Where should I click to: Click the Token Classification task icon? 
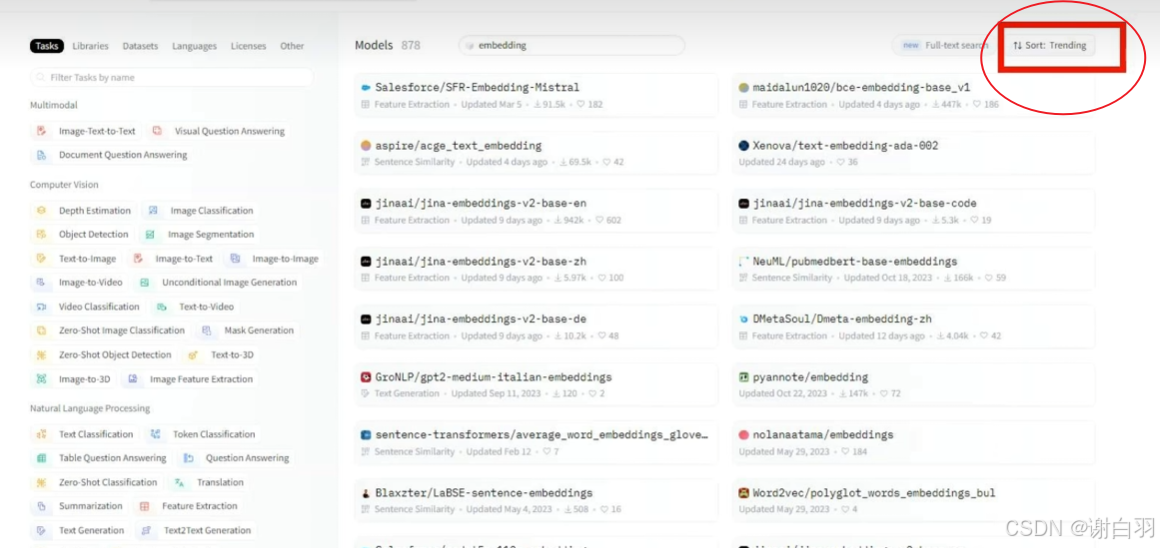coord(155,434)
